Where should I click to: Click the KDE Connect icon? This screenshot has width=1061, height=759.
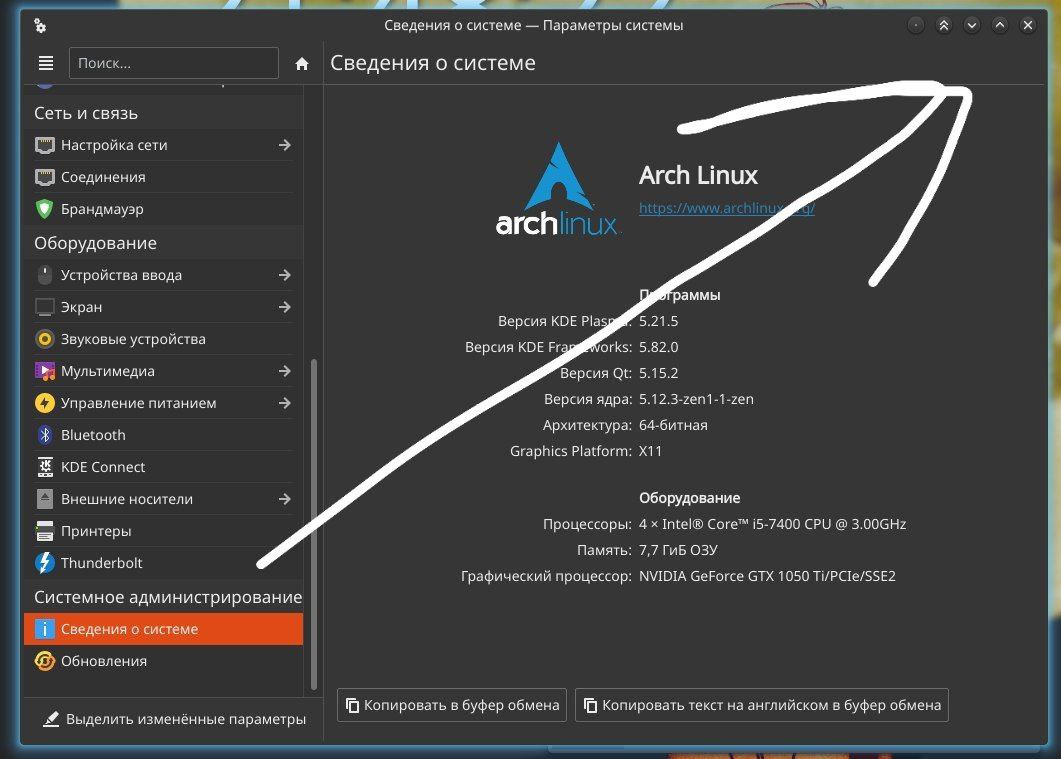[x=45, y=467]
